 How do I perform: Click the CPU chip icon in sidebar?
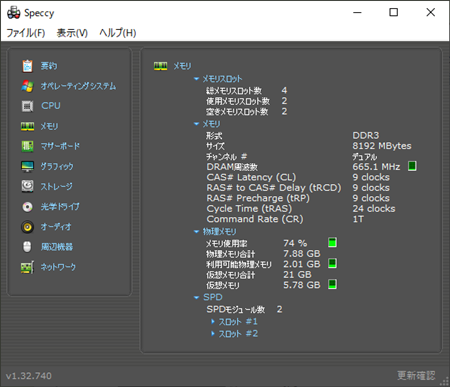(27, 106)
